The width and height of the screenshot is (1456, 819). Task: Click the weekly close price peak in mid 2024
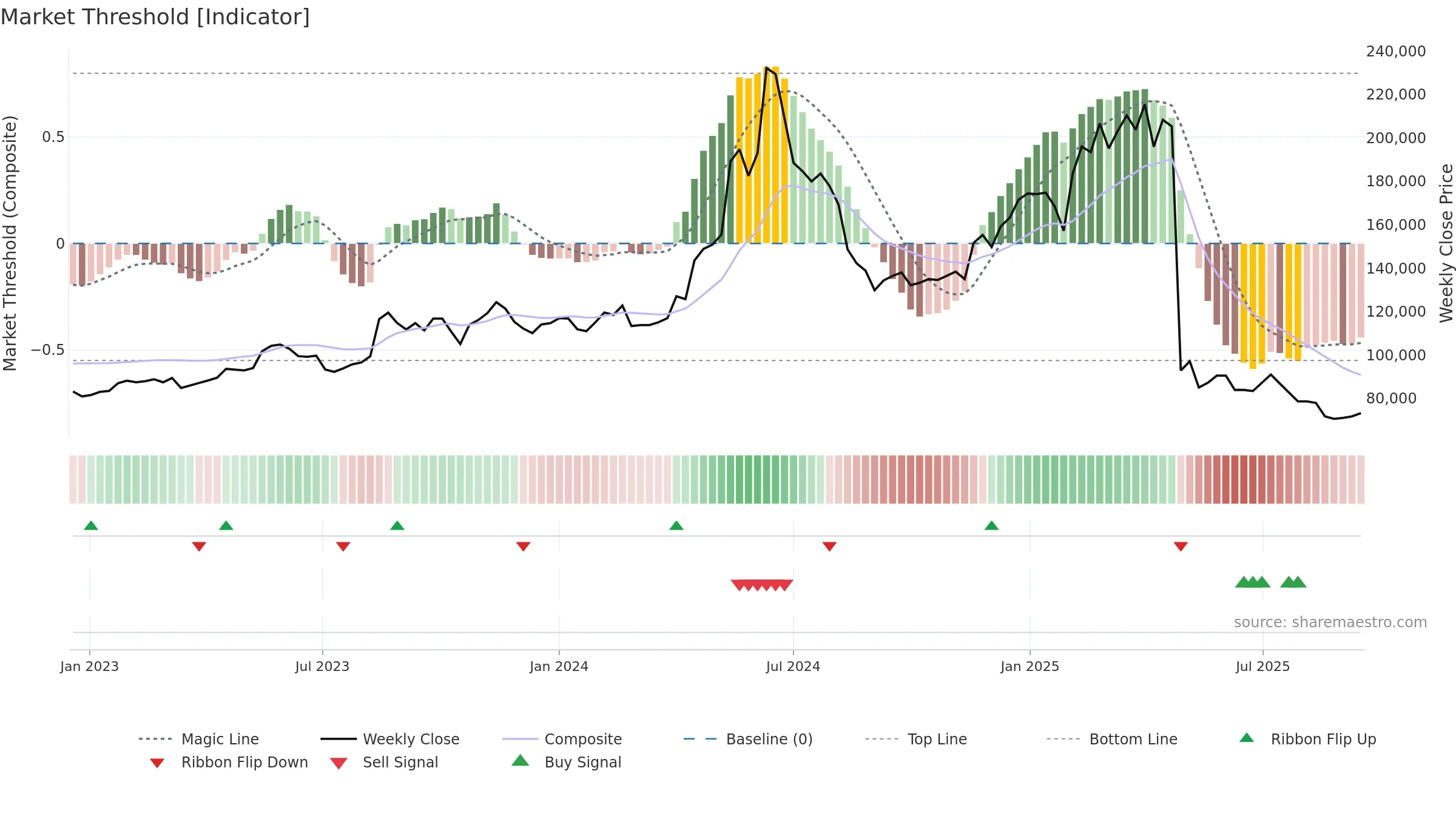pyautogui.click(x=767, y=67)
